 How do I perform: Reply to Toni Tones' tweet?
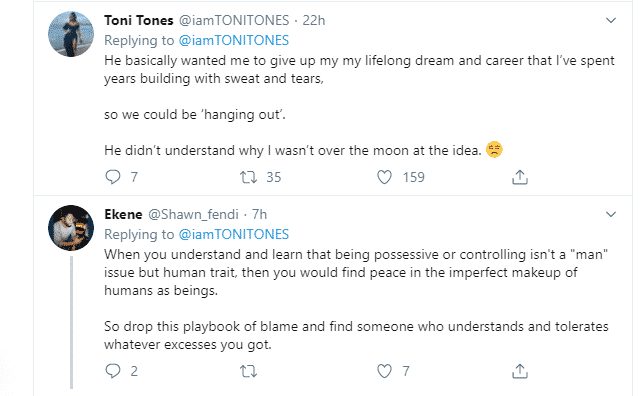pos(113,177)
